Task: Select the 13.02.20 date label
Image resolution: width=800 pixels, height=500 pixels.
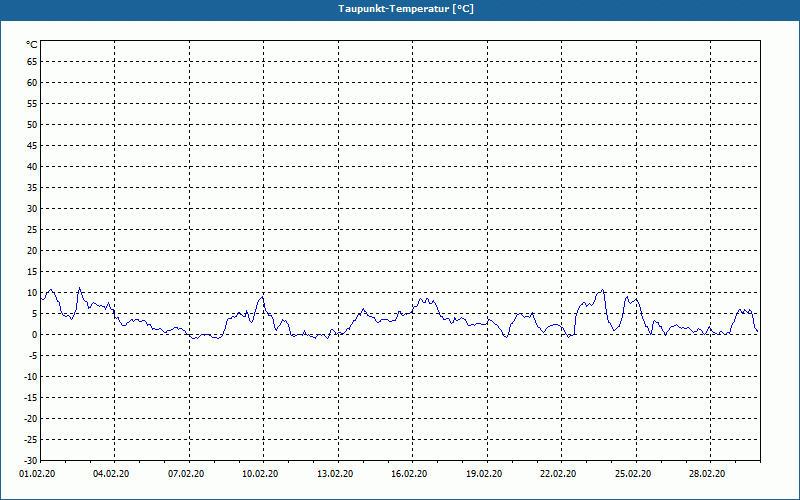Action: (x=335, y=474)
